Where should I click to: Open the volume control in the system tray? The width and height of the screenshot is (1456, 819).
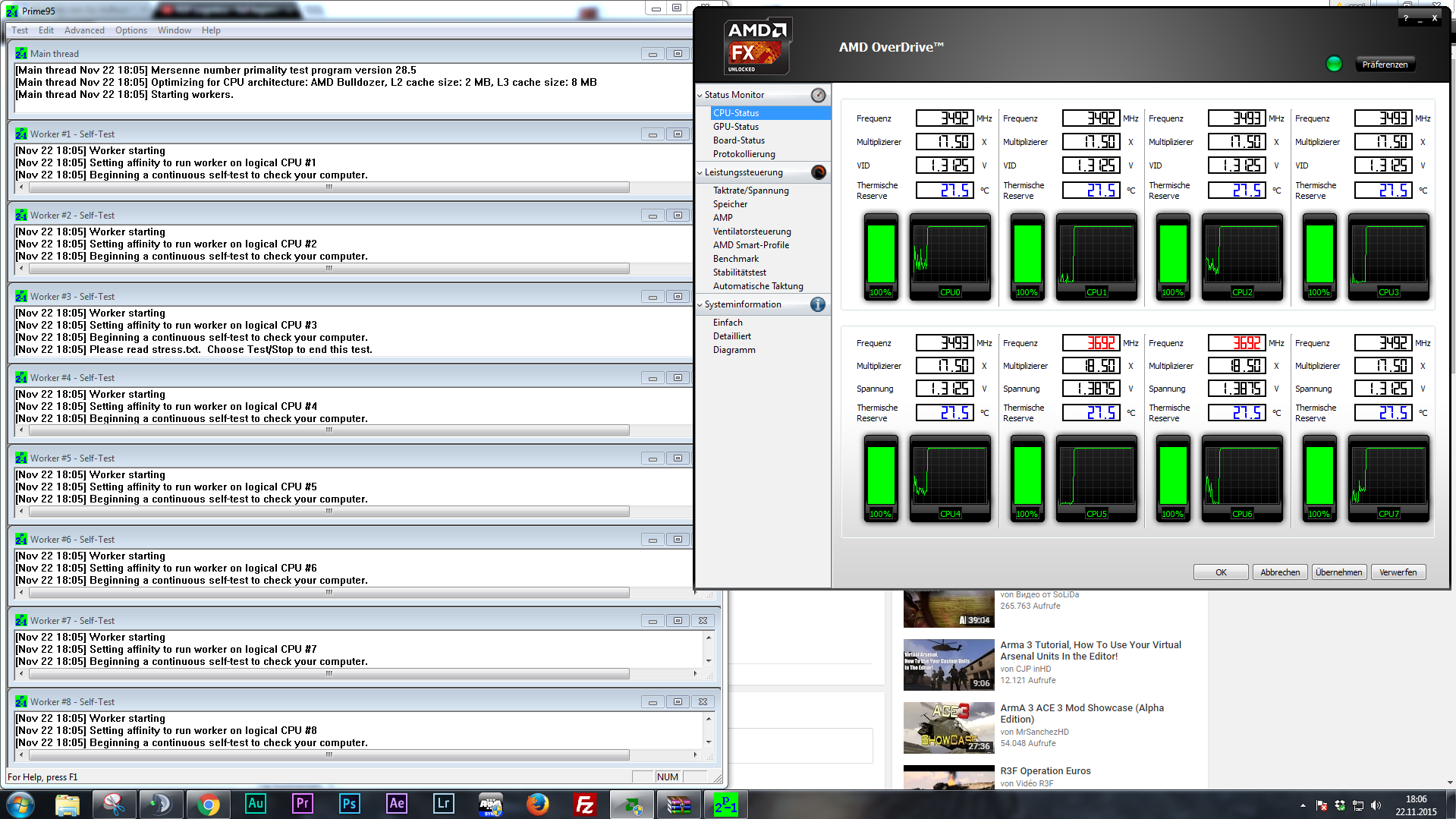point(1376,805)
